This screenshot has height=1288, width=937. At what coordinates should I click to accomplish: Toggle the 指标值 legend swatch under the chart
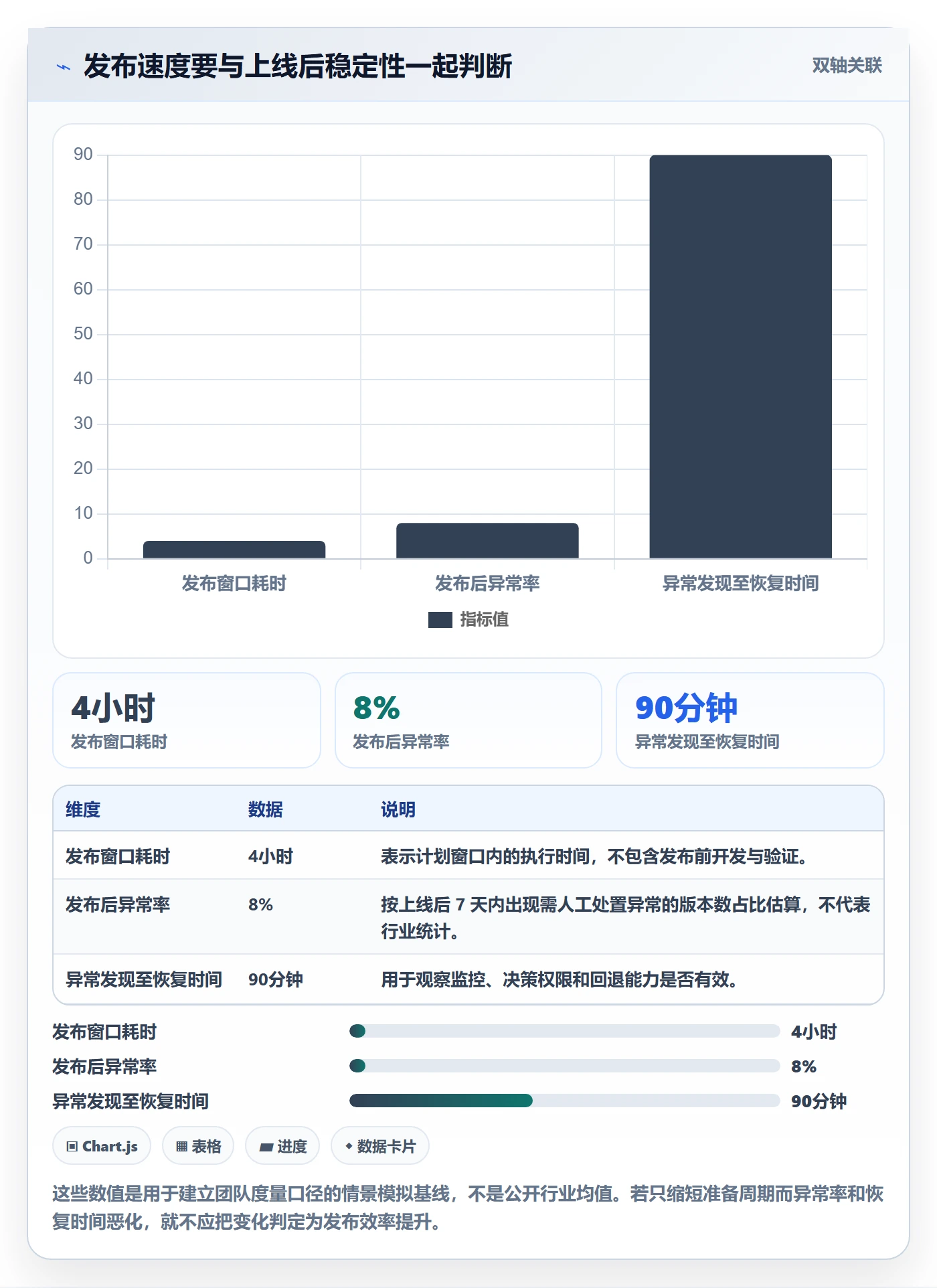440,620
